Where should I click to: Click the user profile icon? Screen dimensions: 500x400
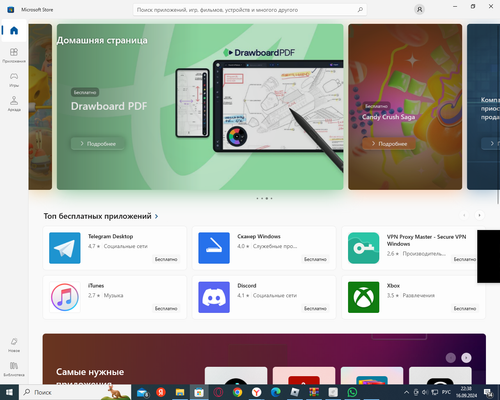point(419,10)
